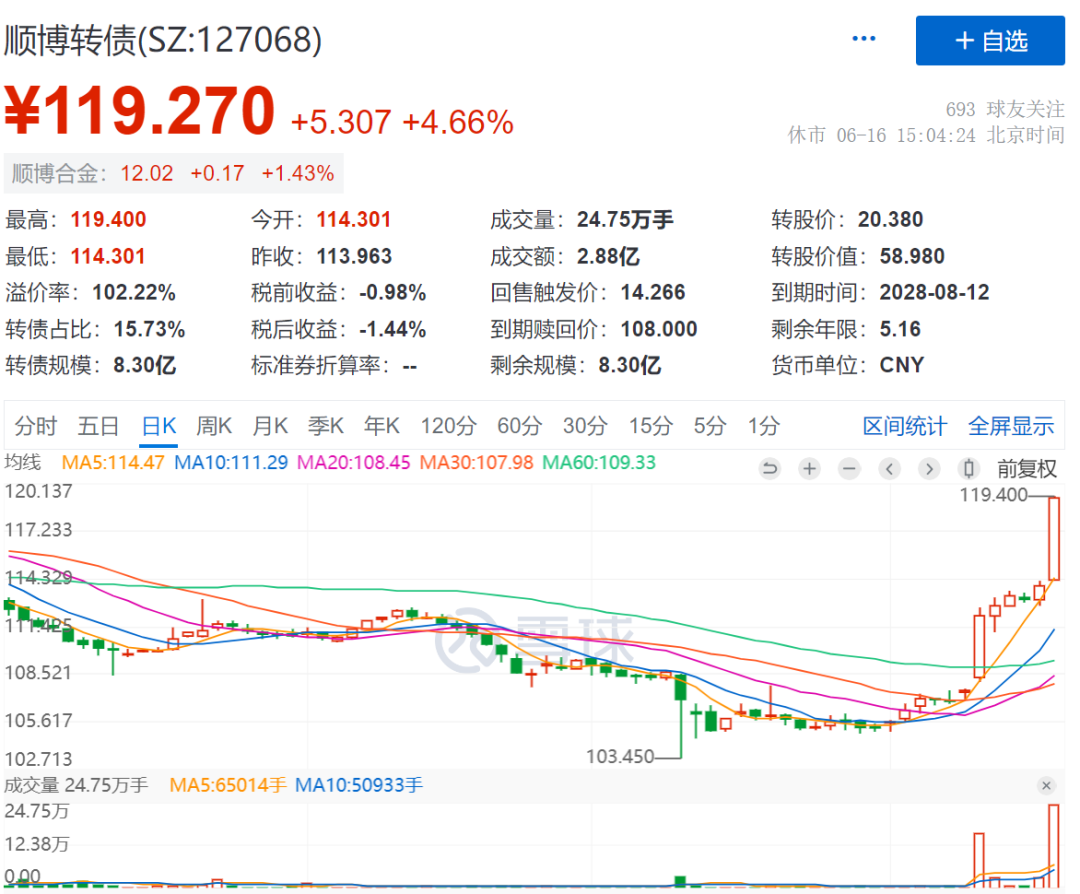Viewport: 1080px width, 894px height.
Task: Click the 昨收 value 113.963
Action: point(354,256)
